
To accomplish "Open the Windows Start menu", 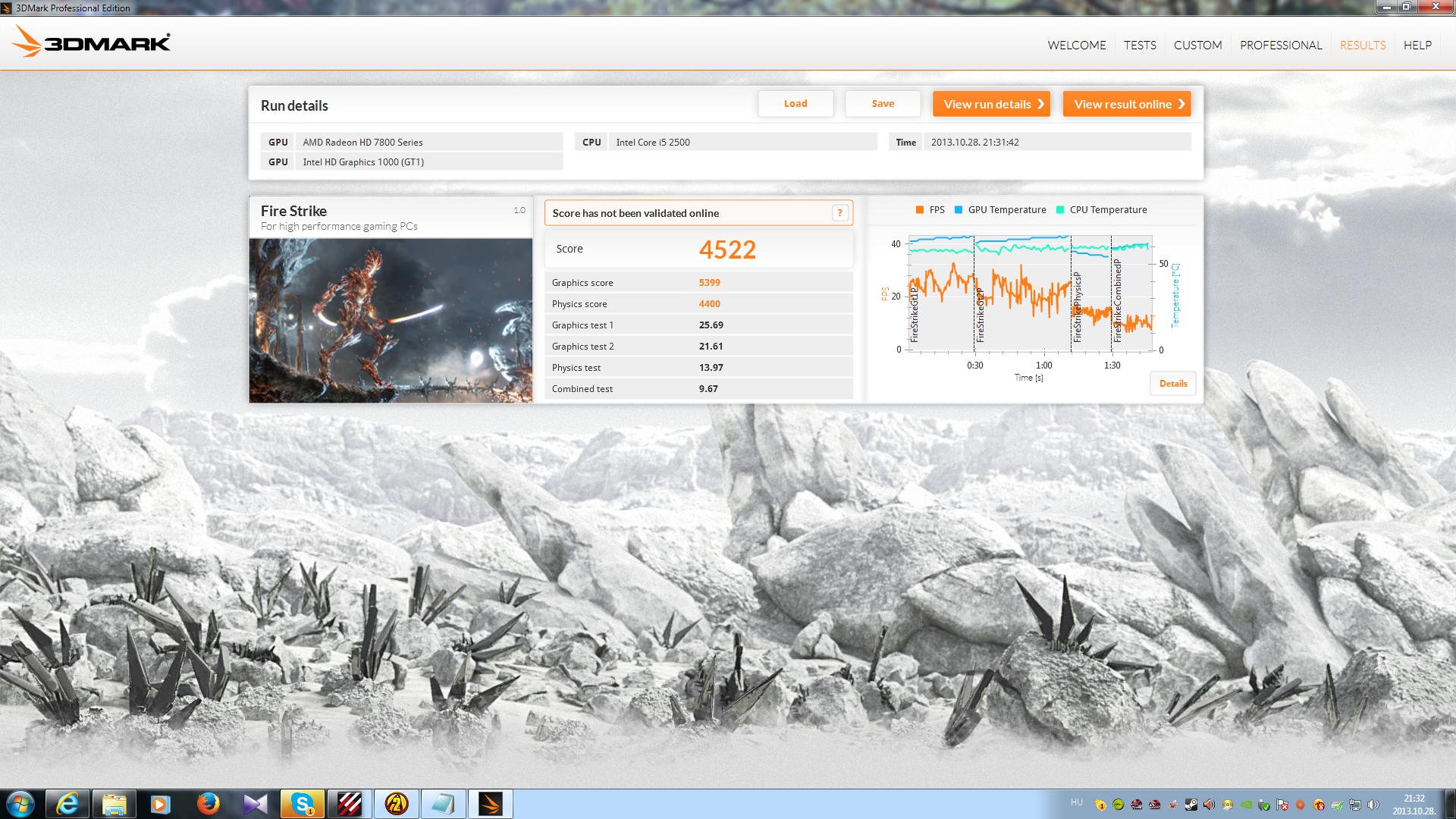I will tap(20, 804).
